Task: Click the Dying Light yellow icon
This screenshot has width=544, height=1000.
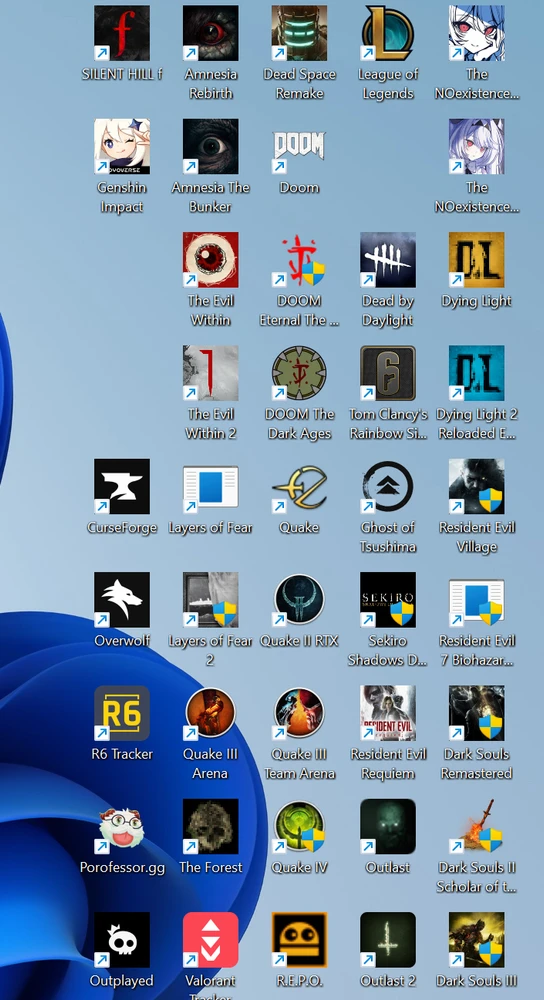Action: coord(476,260)
